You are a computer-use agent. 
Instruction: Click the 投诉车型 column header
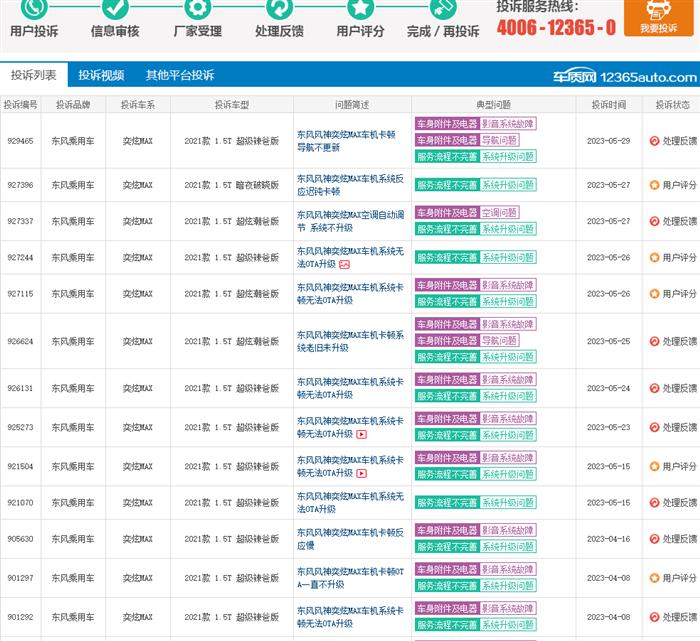pos(232,105)
